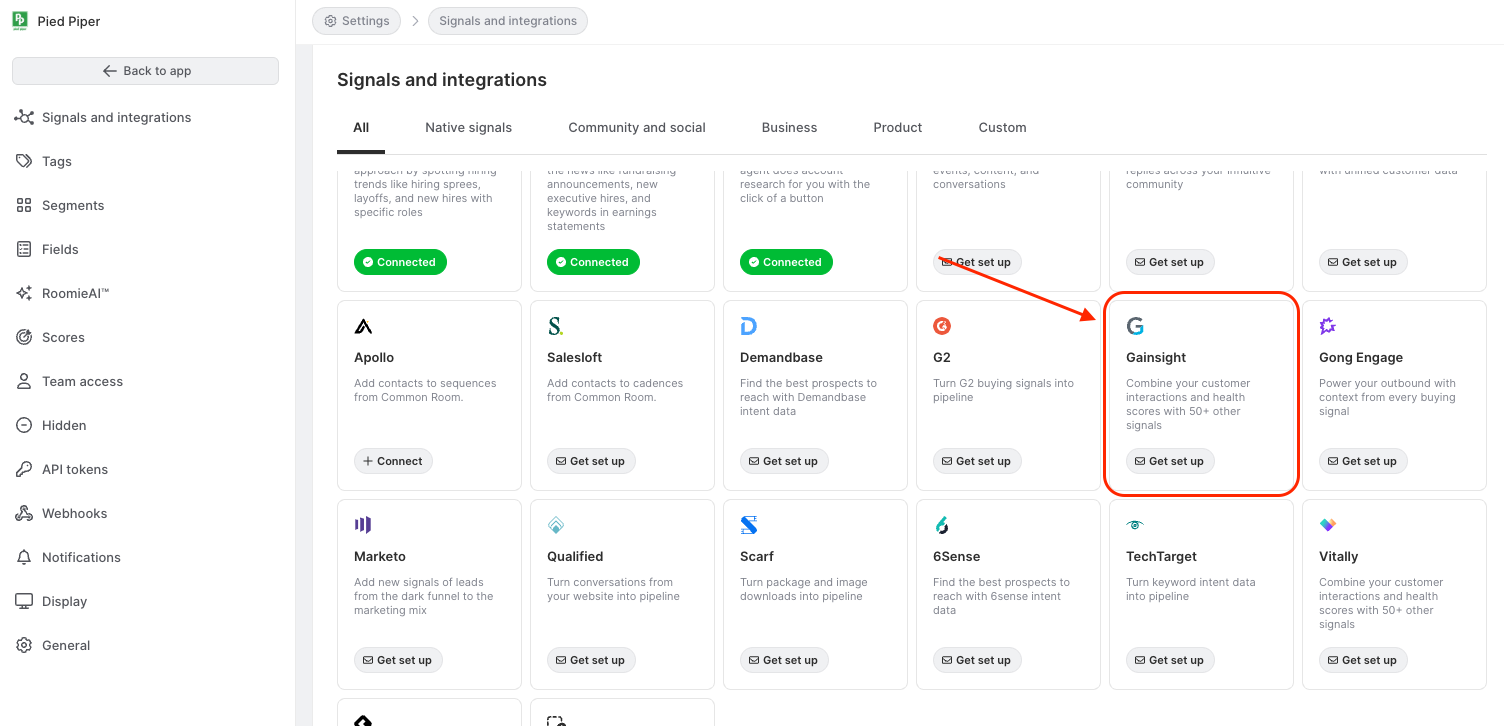Viewport: 1504px width, 726px height.
Task: Click the Signals and integrations sidebar icon
Action: pyautogui.click(x=24, y=117)
